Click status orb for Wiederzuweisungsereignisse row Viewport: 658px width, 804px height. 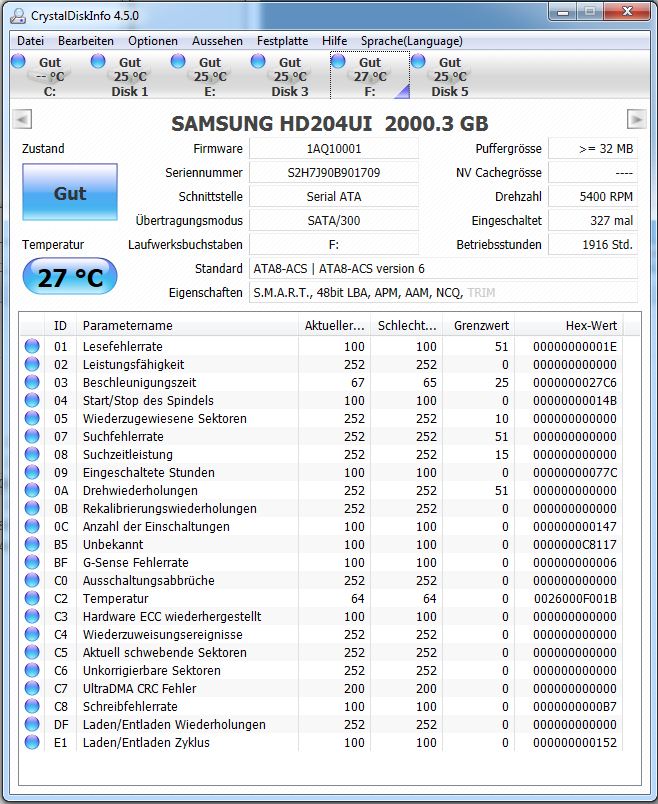(x=32, y=634)
